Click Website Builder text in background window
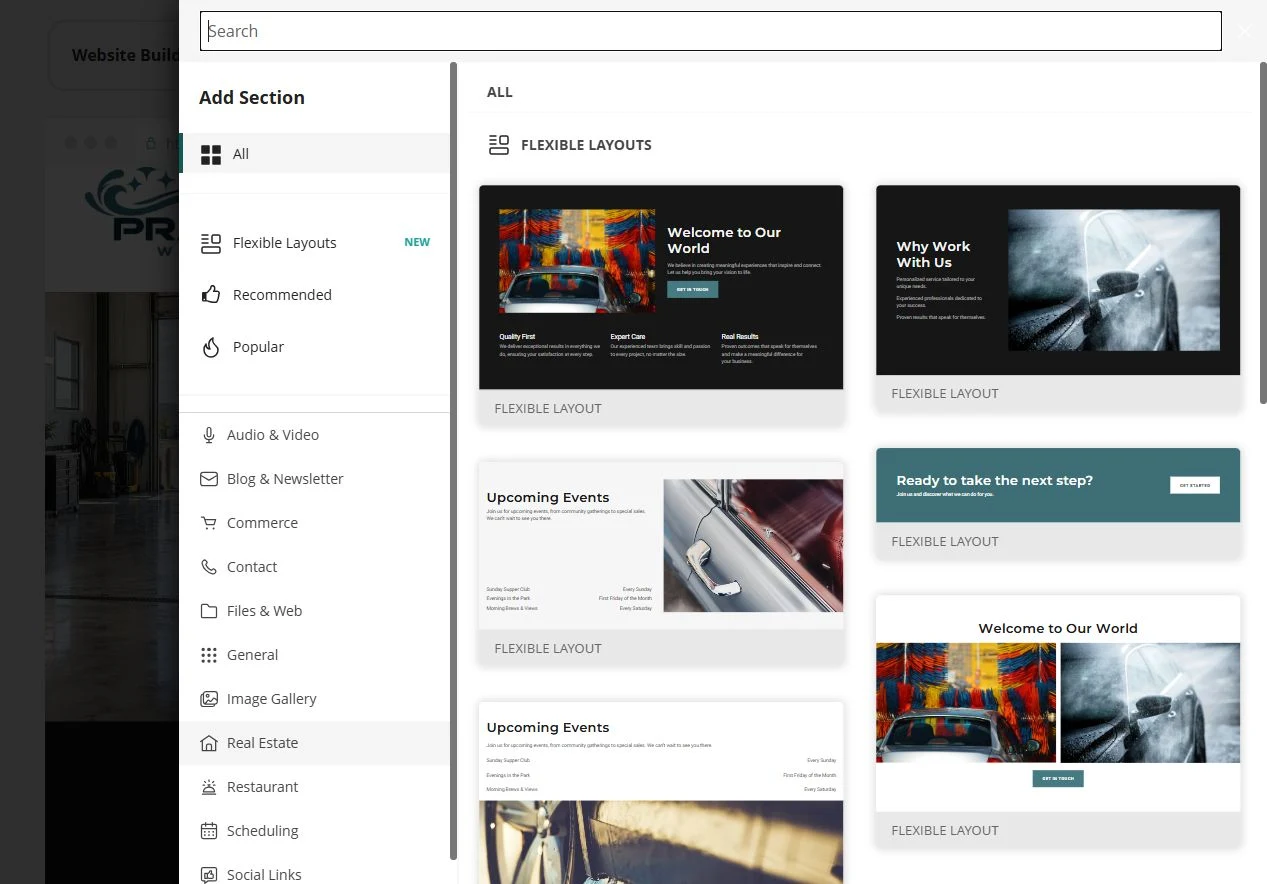Screen dimensions: 1267x884 click(x=124, y=55)
